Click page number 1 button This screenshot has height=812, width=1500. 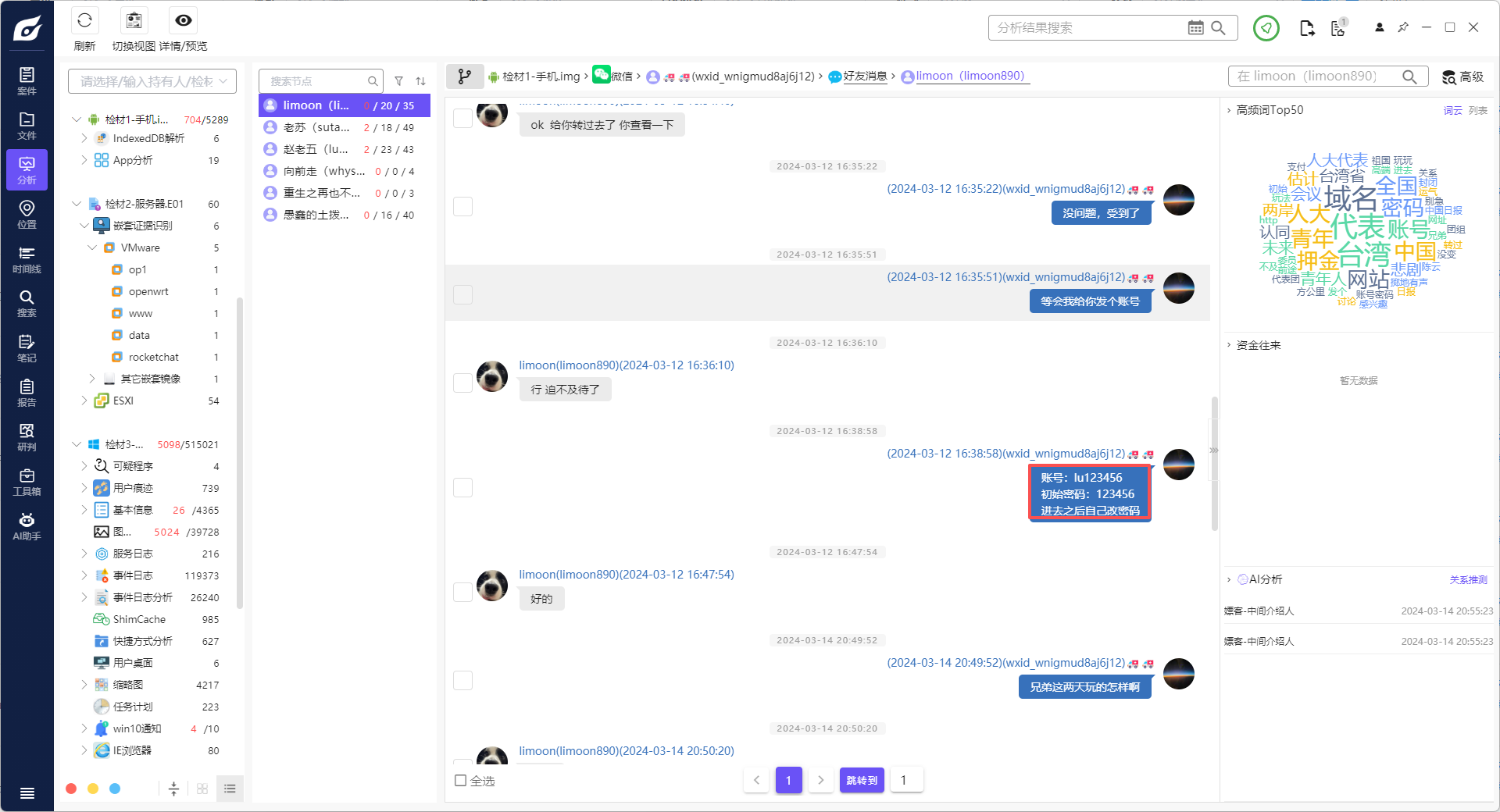[x=788, y=780]
